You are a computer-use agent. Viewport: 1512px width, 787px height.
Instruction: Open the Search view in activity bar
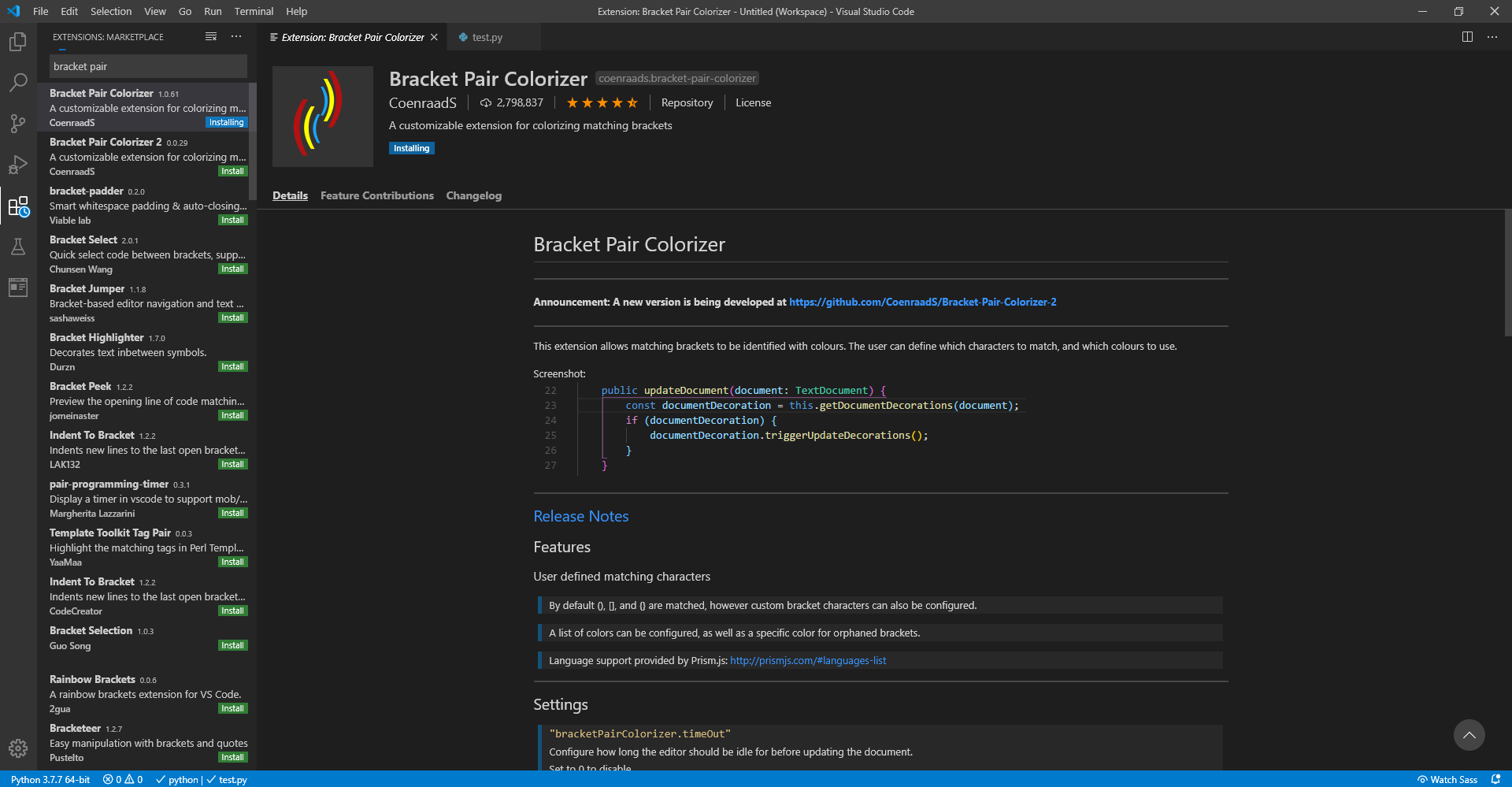18,82
